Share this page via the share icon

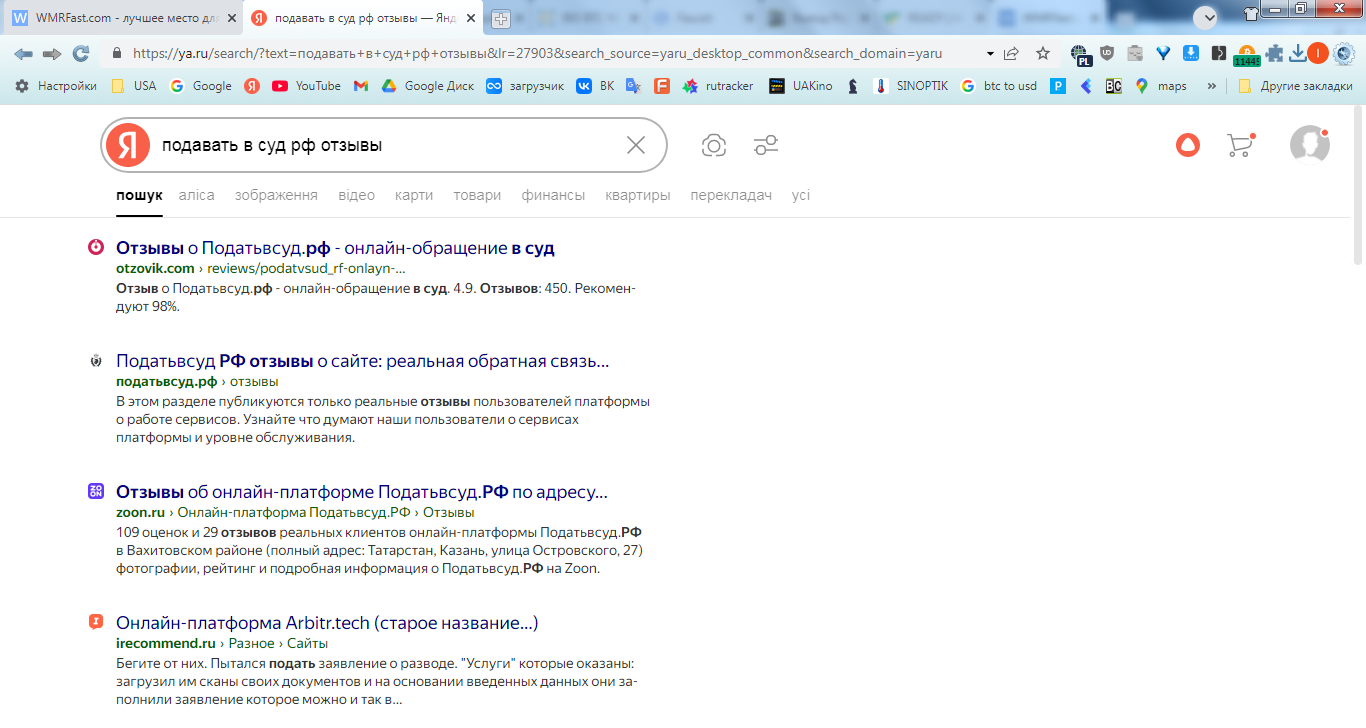click(1012, 53)
